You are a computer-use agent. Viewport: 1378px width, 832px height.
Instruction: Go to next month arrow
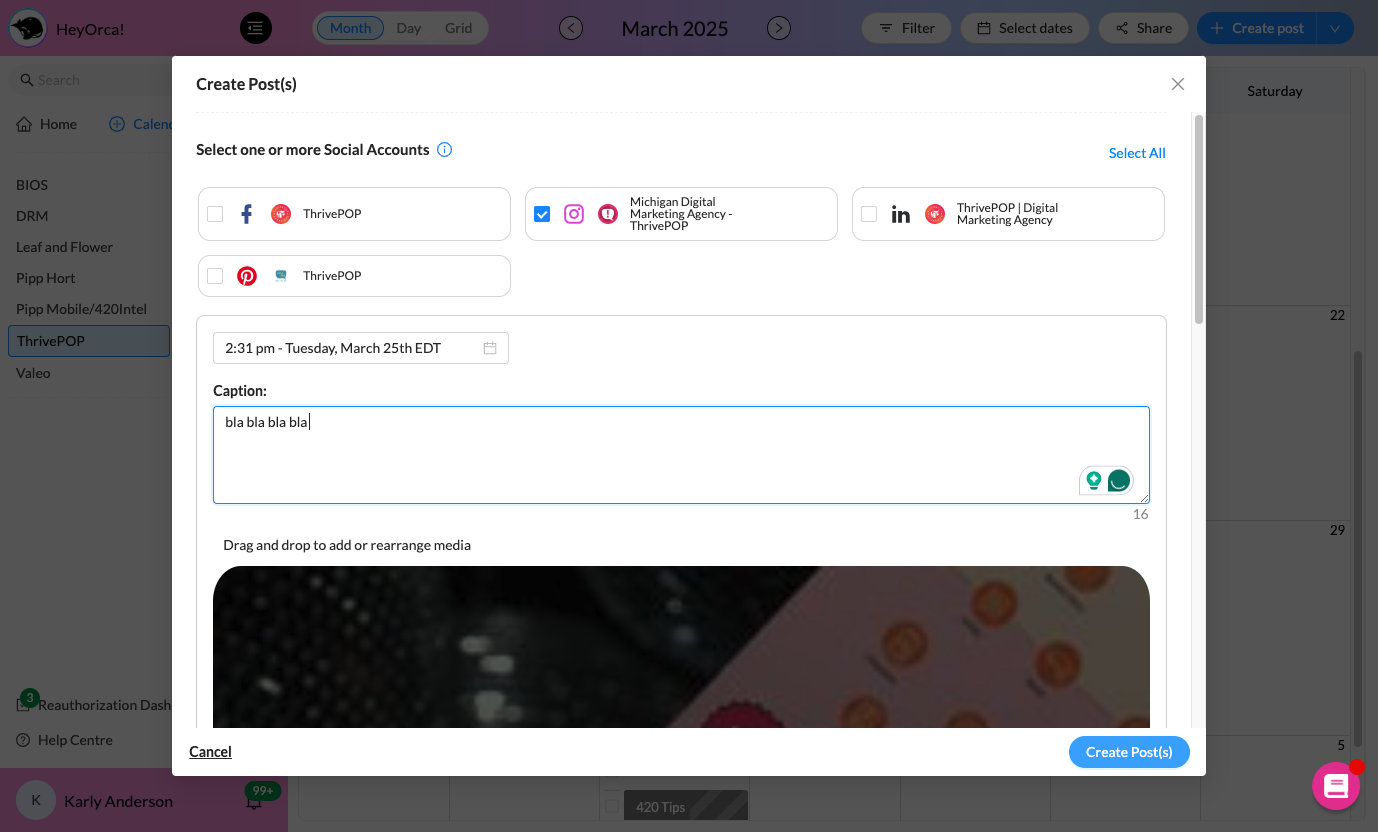(x=779, y=28)
